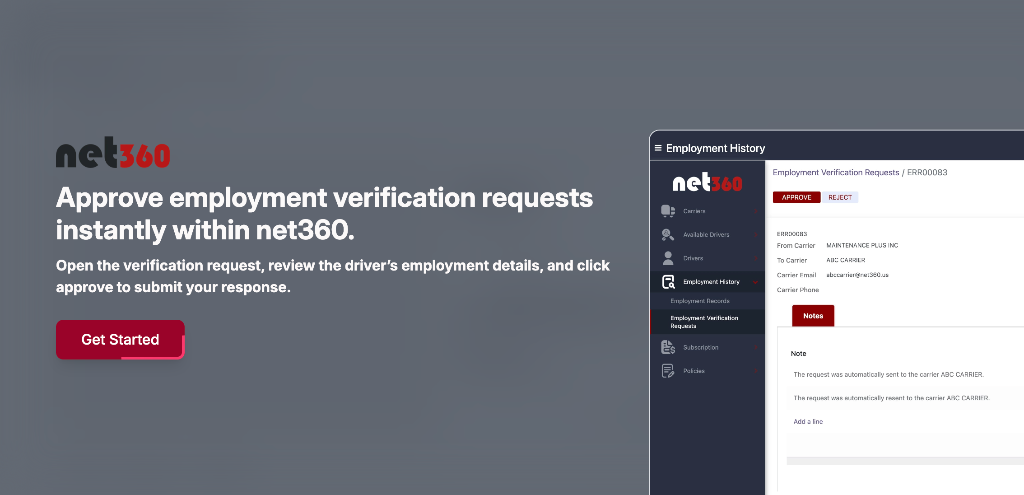Click the Policies document icon

(667, 371)
